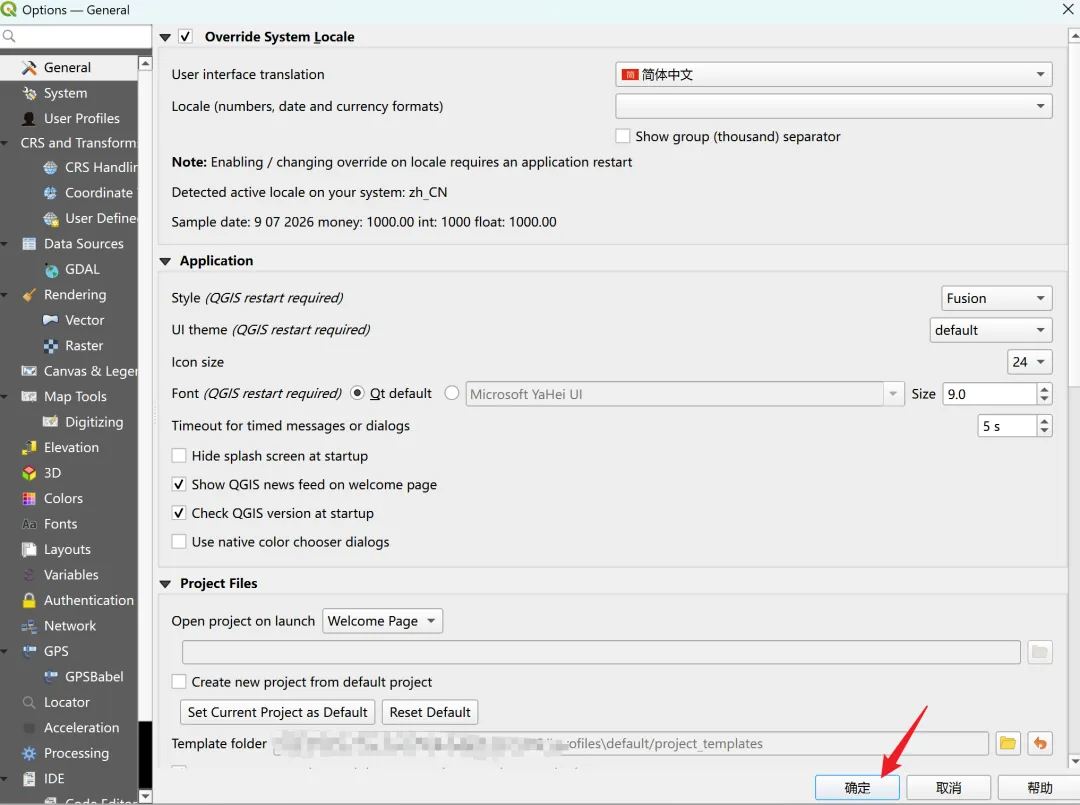Cancel with the 取消 button
The height and width of the screenshot is (805, 1080).
coord(948,788)
